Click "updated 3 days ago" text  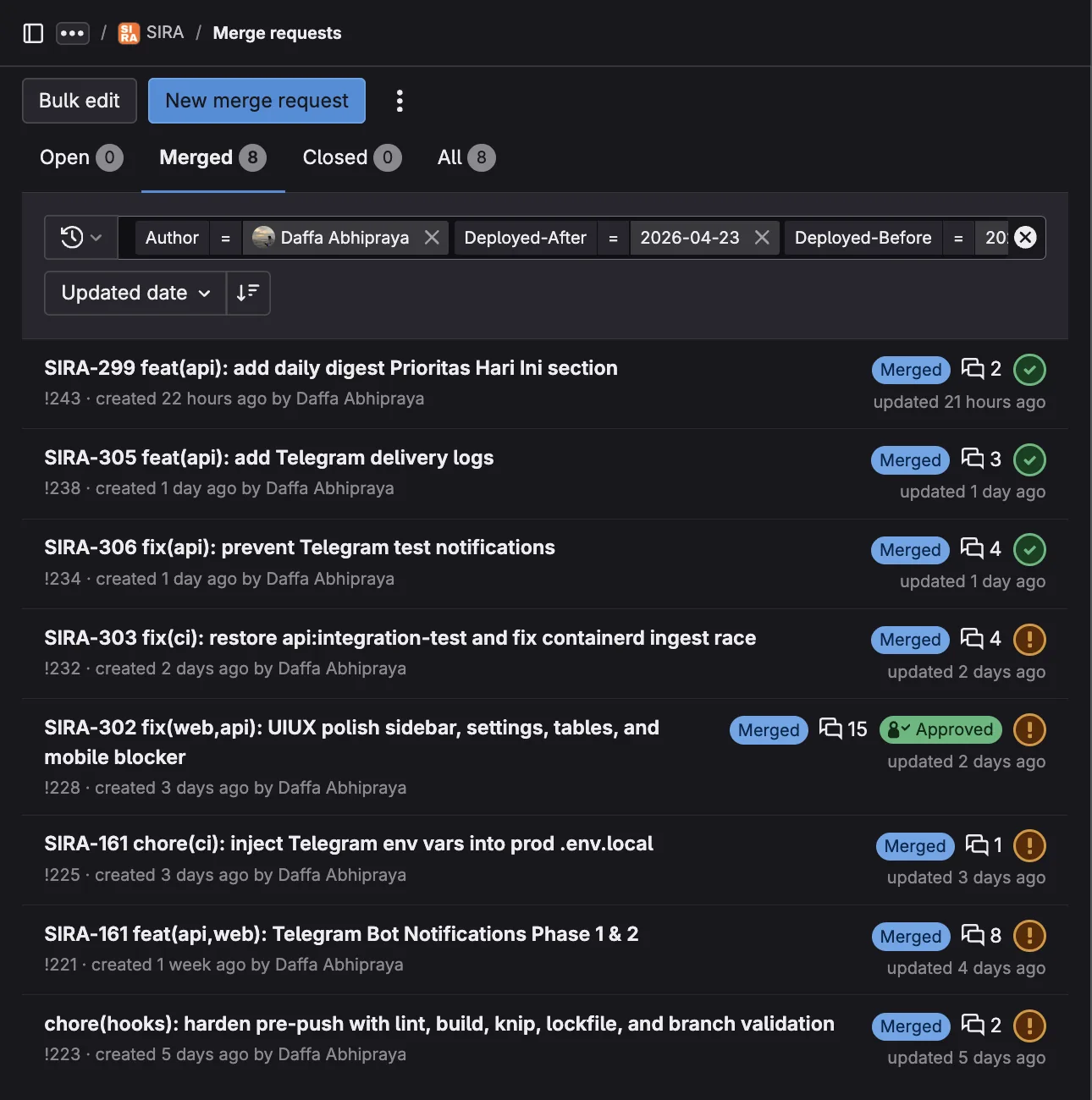966,877
